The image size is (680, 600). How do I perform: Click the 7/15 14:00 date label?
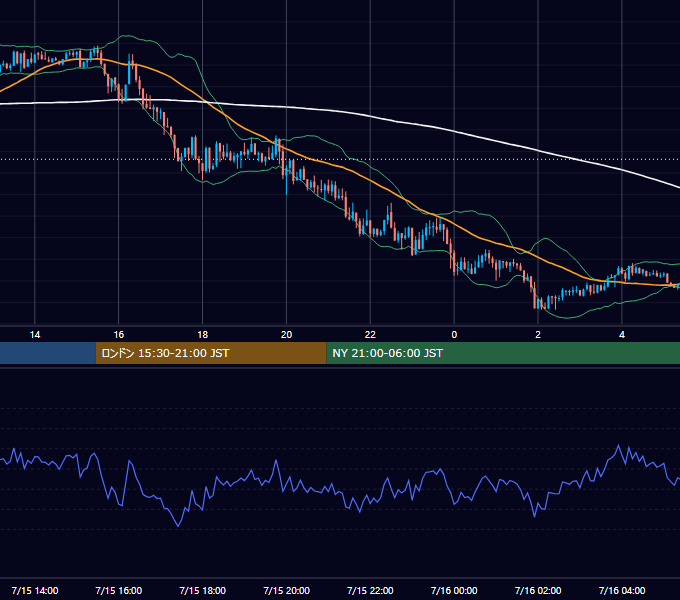35,590
